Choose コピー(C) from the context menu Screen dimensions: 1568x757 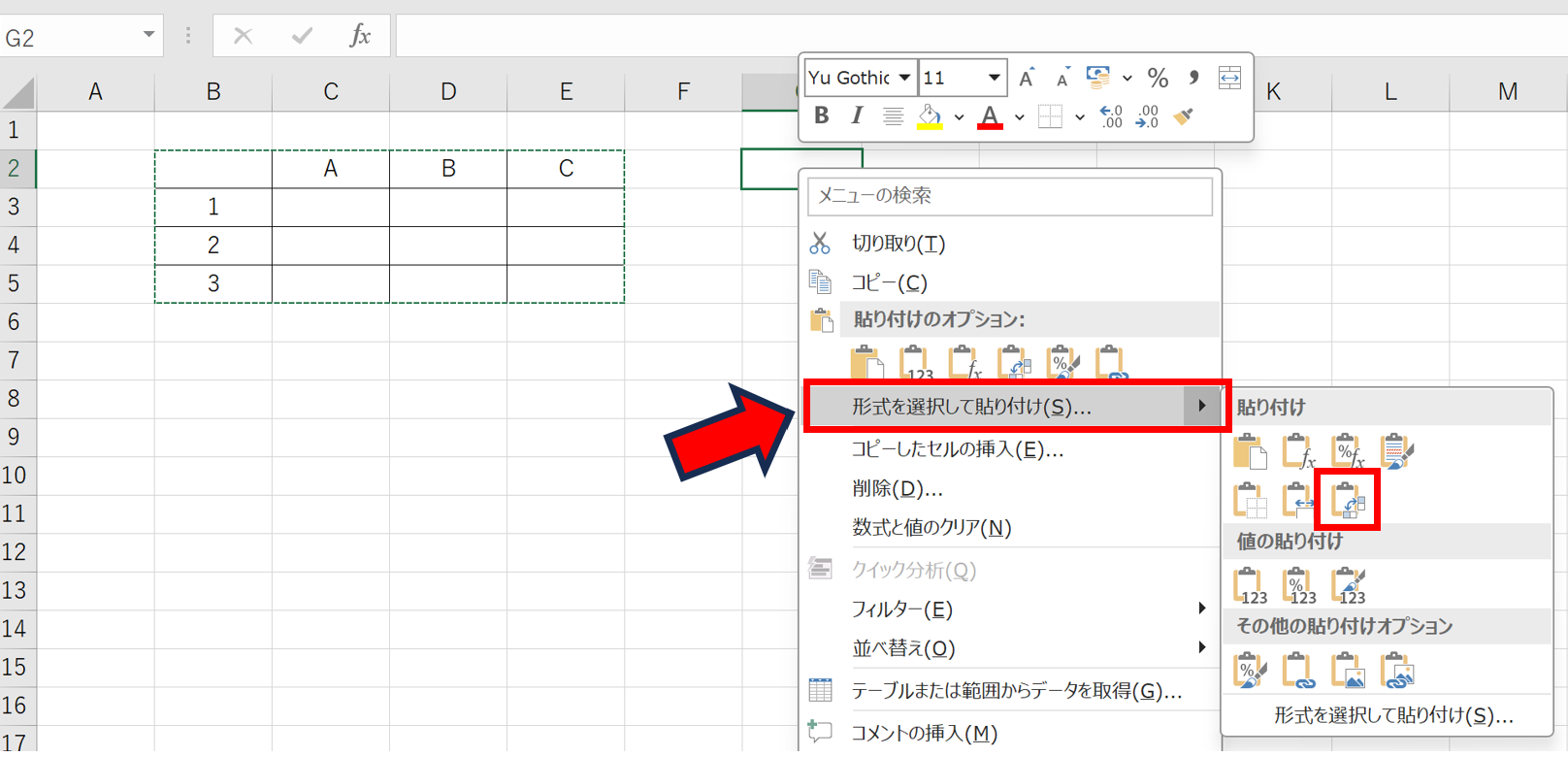pyautogui.click(x=1009, y=282)
